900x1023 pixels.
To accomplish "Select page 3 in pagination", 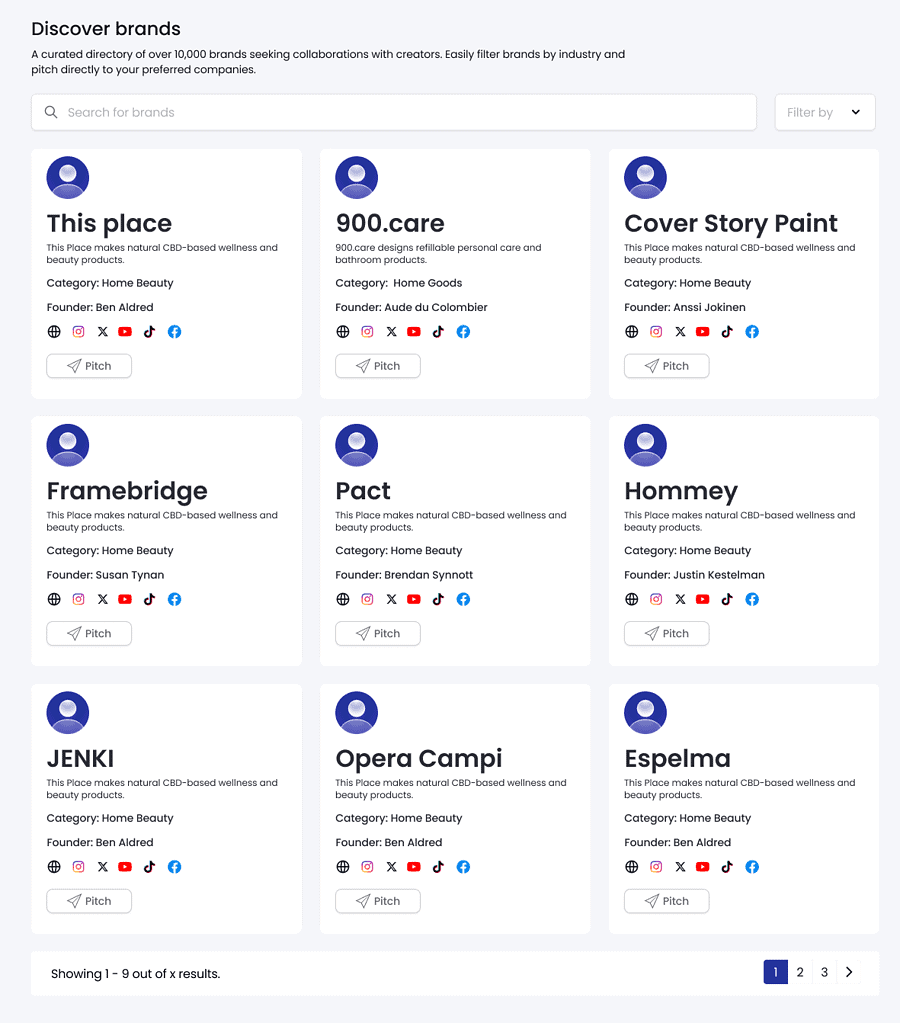I will pyautogui.click(x=824, y=972).
